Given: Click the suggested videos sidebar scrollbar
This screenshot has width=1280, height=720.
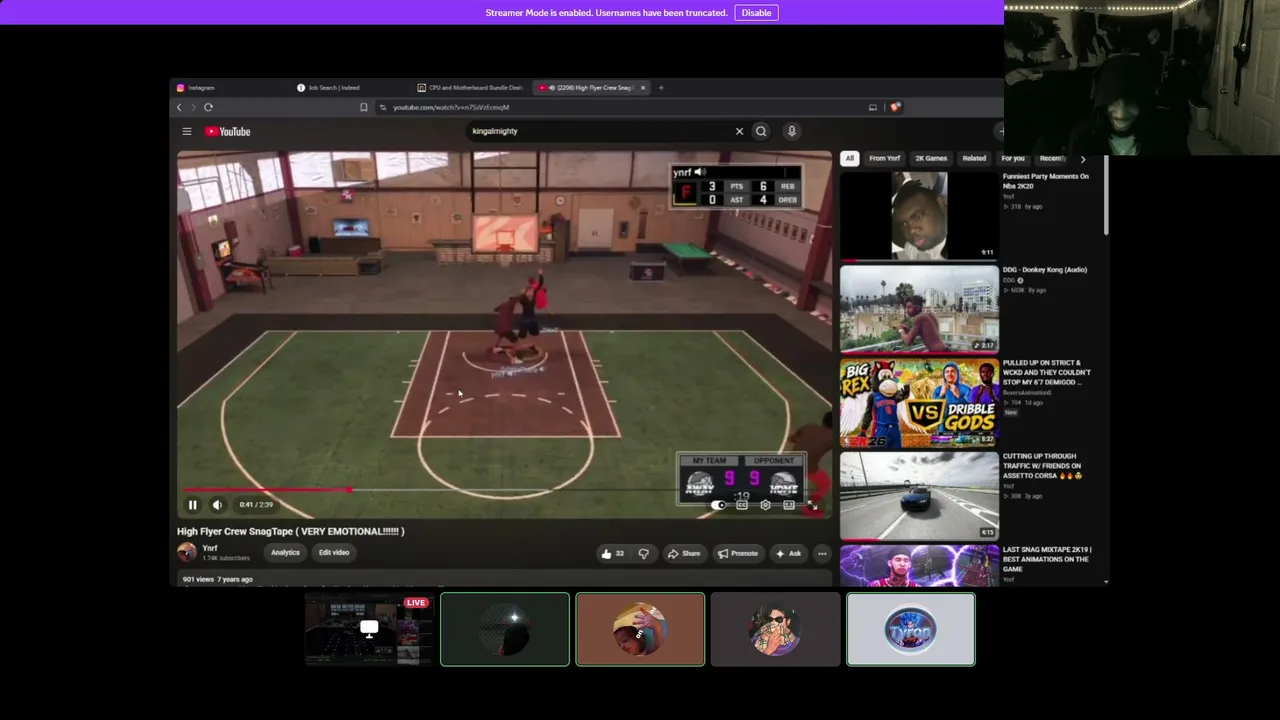Looking at the screenshot, I should pyautogui.click(x=1106, y=195).
